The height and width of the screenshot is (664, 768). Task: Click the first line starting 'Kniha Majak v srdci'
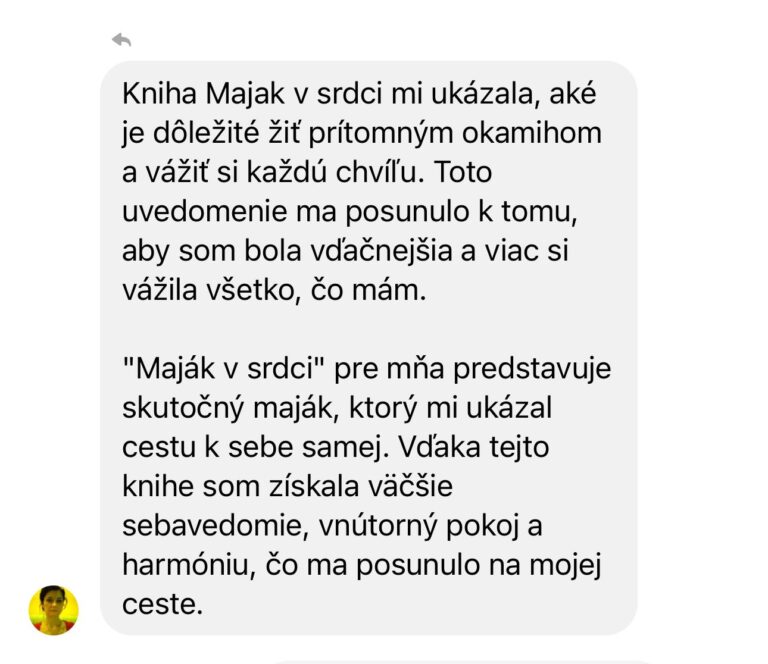[x=359, y=93]
